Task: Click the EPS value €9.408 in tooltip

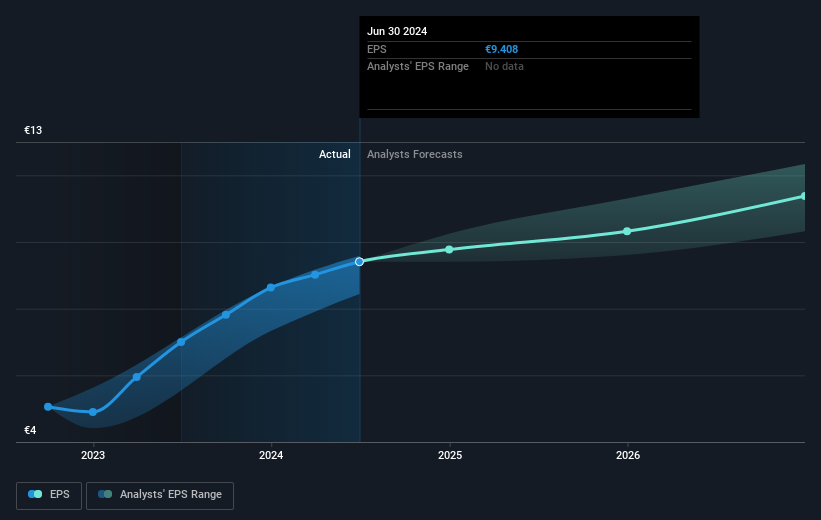Action: pyautogui.click(x=501, y=49)
